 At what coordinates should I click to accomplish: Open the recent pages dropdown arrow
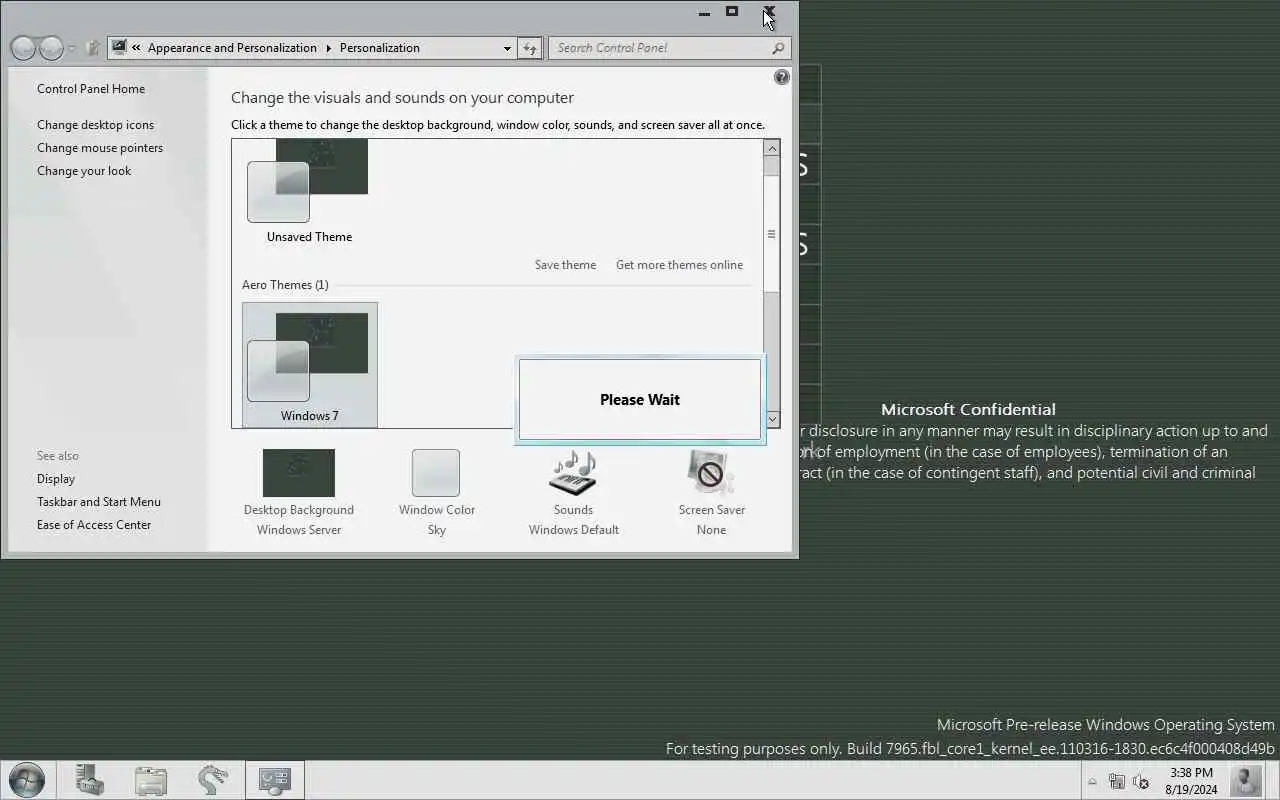[x=72, y=48]
